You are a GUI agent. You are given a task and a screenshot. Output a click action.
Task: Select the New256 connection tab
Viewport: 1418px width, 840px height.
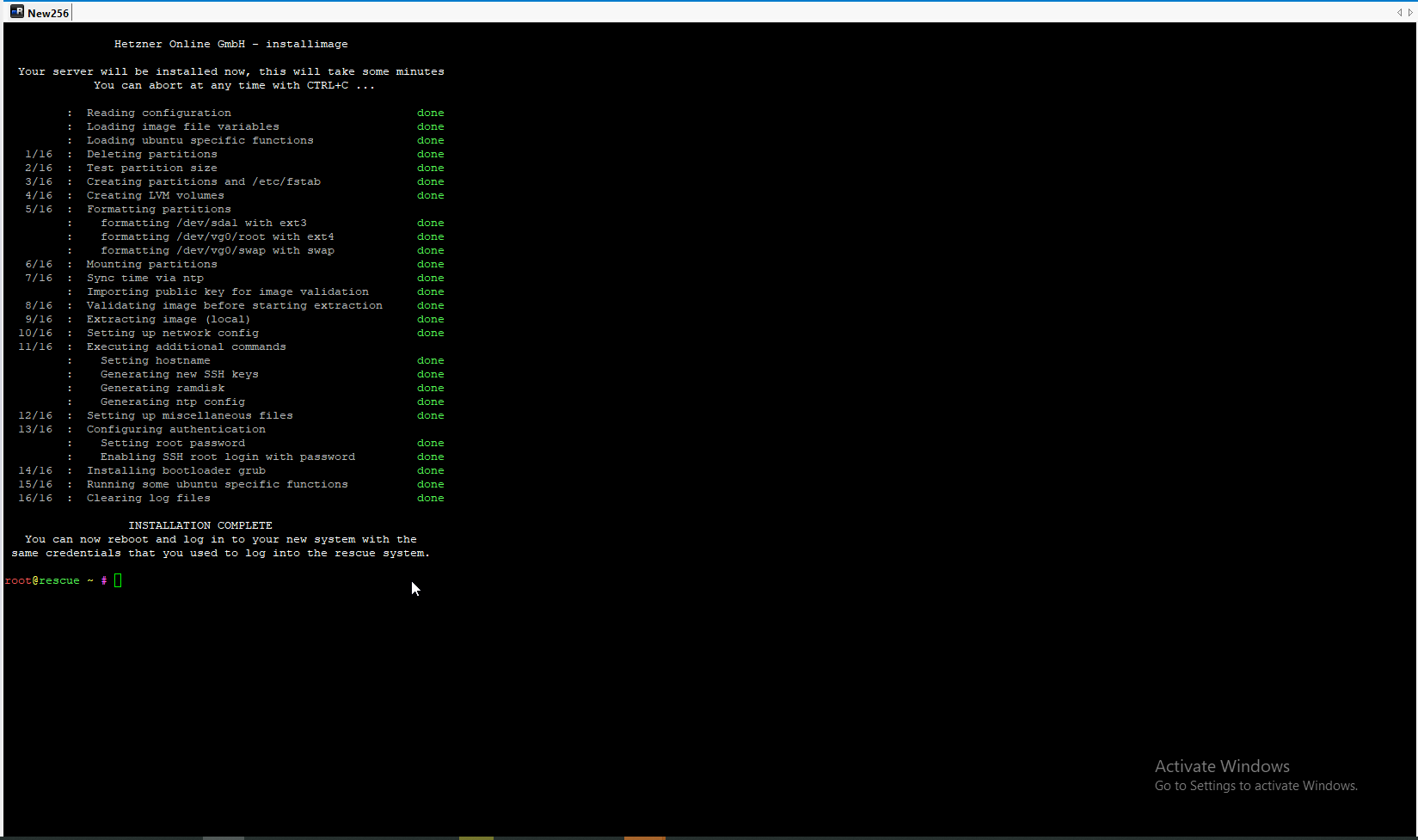point(40,12)
